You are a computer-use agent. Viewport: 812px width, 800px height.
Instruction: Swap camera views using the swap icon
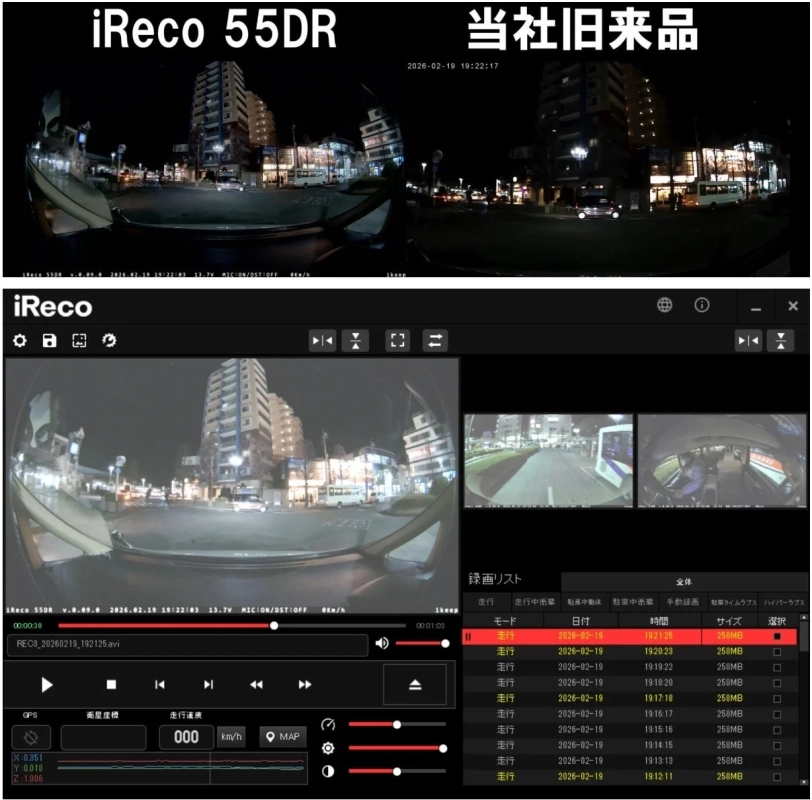434,340
